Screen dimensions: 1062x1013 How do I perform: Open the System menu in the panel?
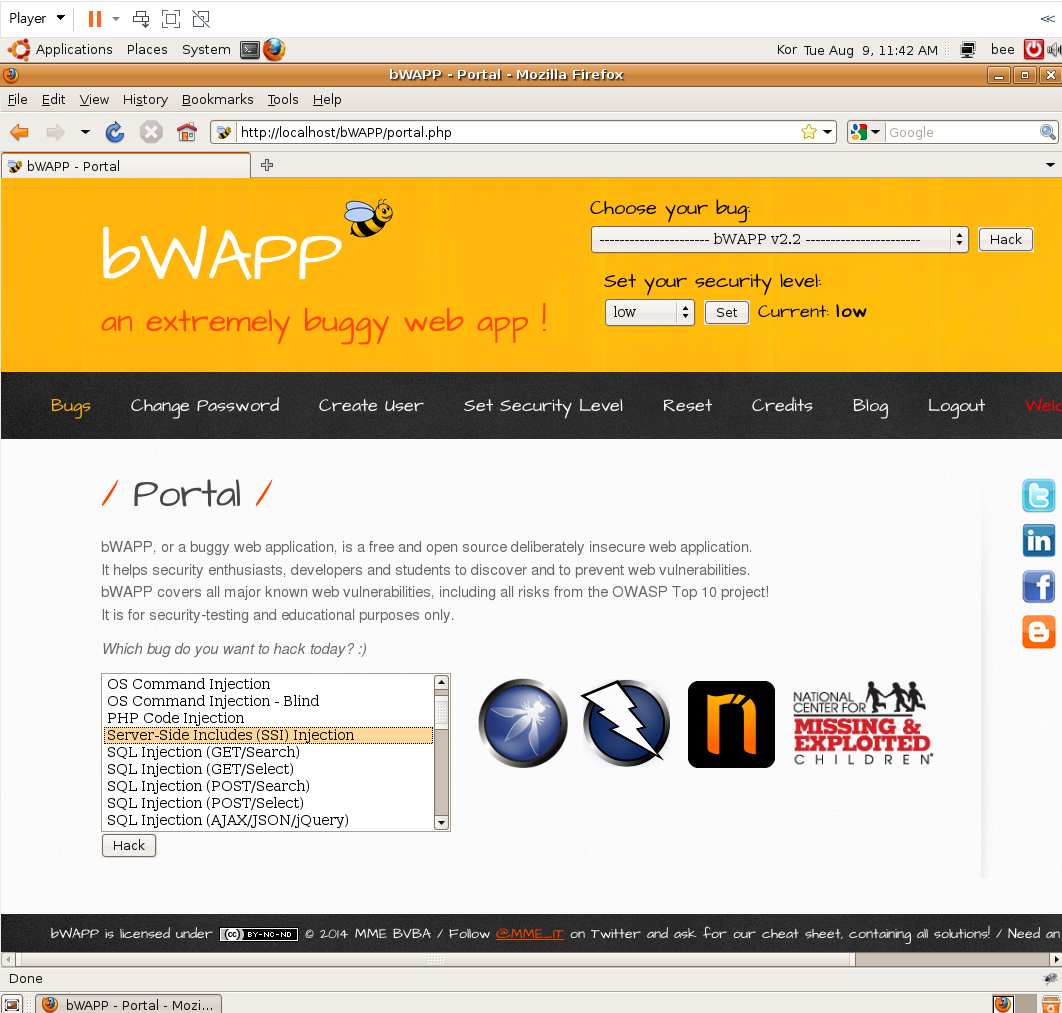(x=206, y=49)
